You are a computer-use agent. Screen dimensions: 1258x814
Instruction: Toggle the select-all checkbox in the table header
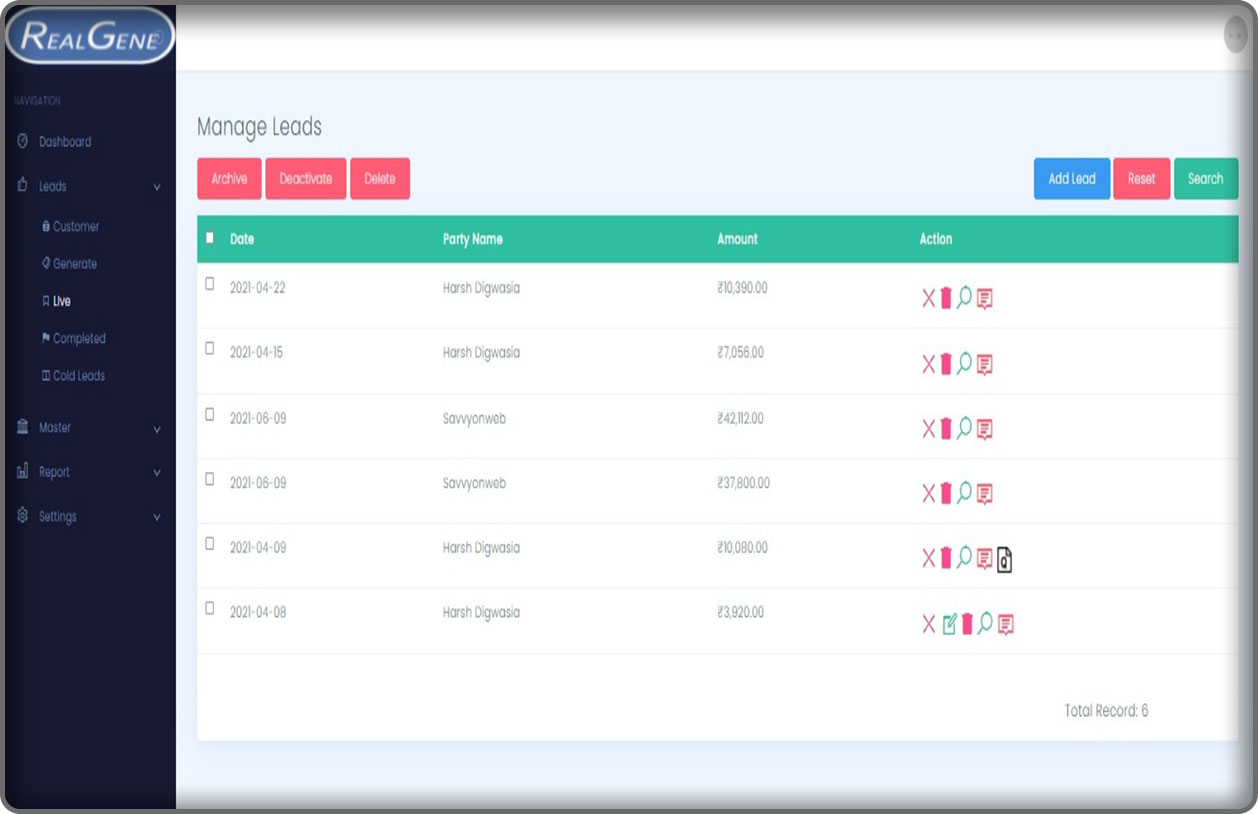tap(210, 238)
